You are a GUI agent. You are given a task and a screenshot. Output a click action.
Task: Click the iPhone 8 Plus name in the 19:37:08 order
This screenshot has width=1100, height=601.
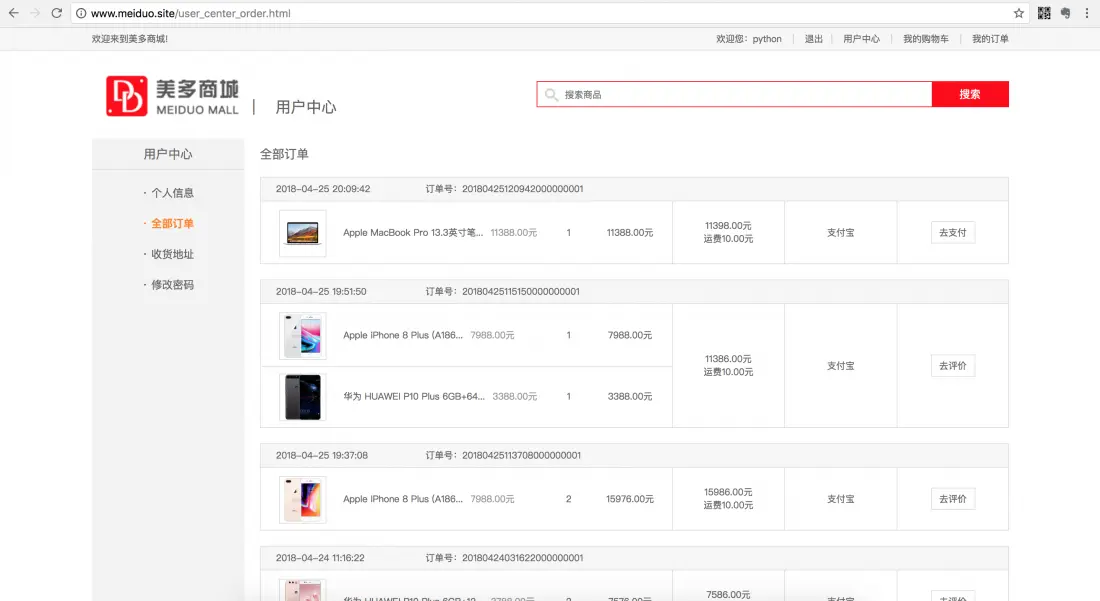tap(403, 499)
